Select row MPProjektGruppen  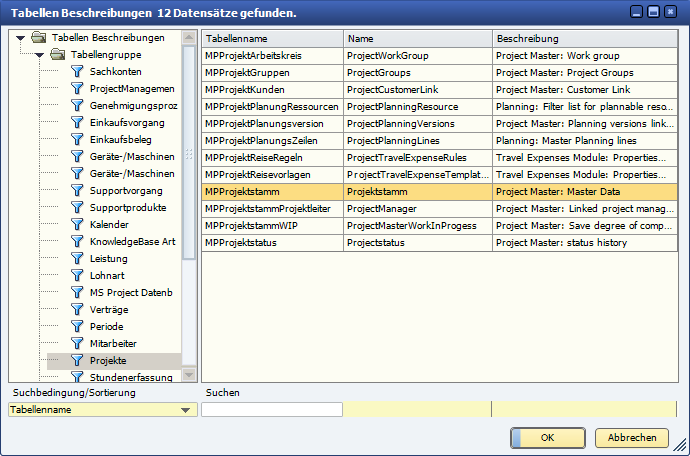point(440,73)
